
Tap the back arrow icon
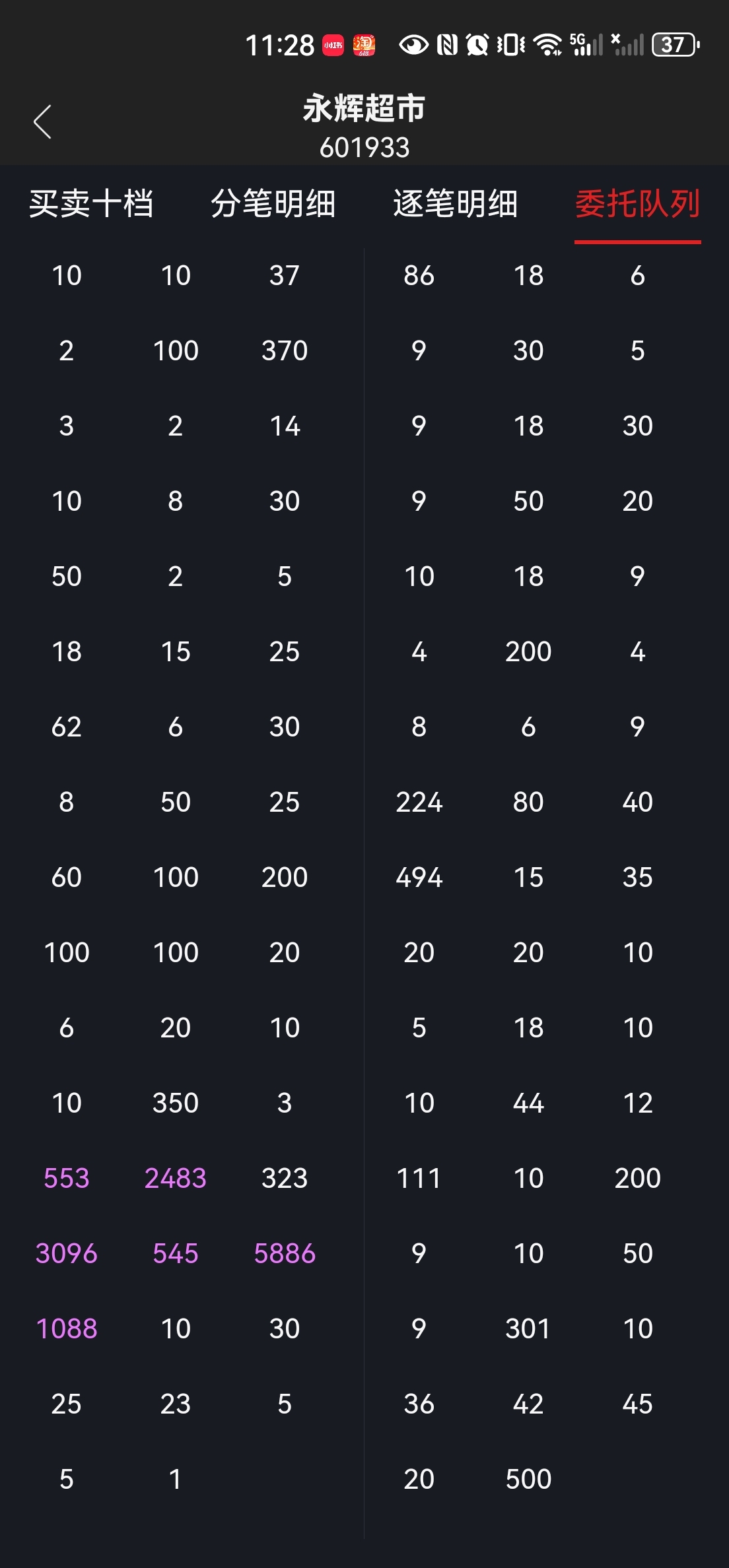coord(42,122)
